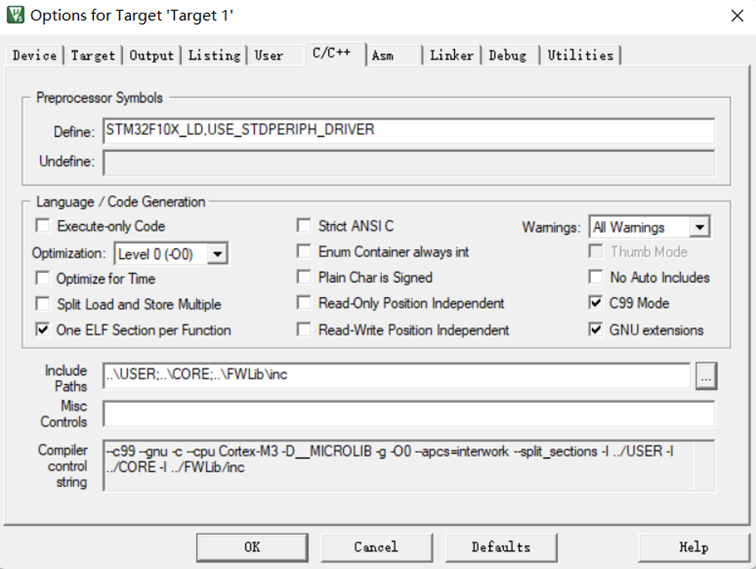Click the Cancel button
Screen dimensions: 756x569
point(377,547)
